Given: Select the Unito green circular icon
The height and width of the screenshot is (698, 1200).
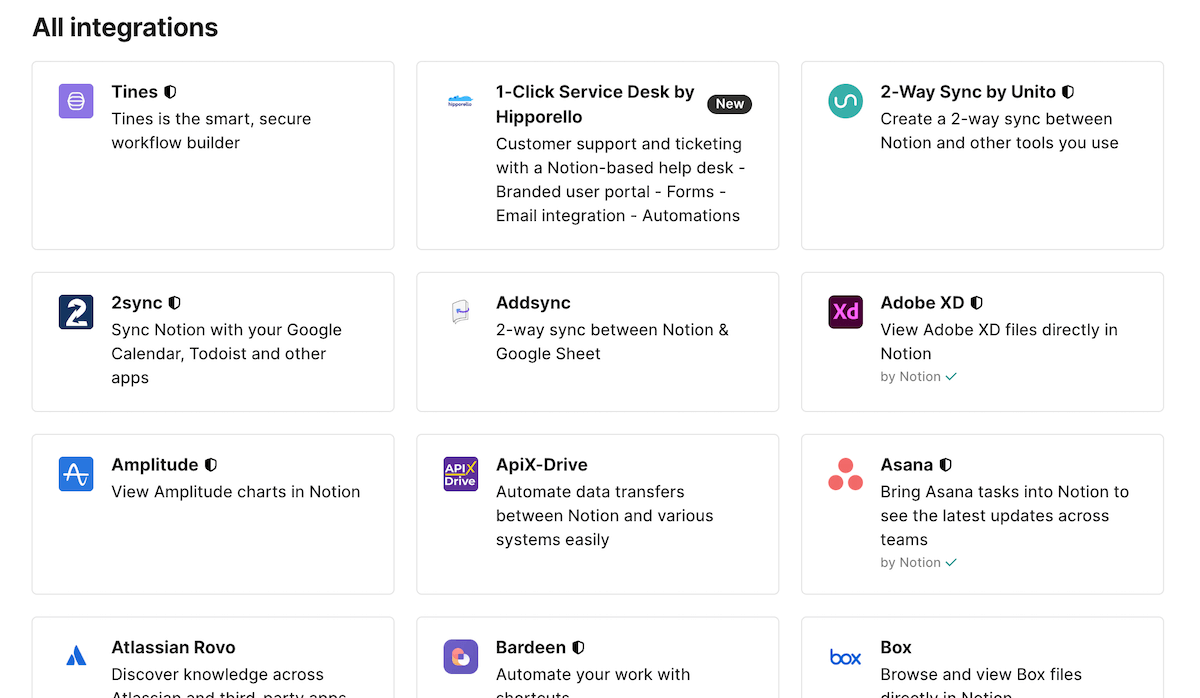Looking at the screenshot, I should [845, 100].
